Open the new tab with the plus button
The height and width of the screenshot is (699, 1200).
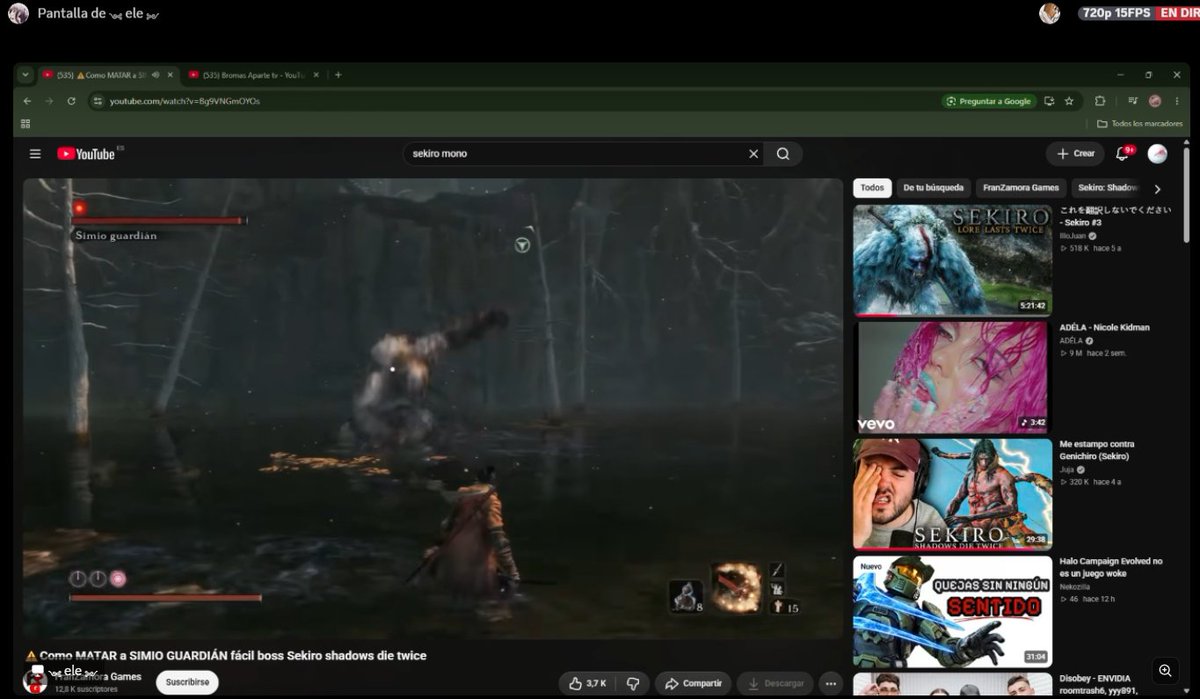coord(338,75)
